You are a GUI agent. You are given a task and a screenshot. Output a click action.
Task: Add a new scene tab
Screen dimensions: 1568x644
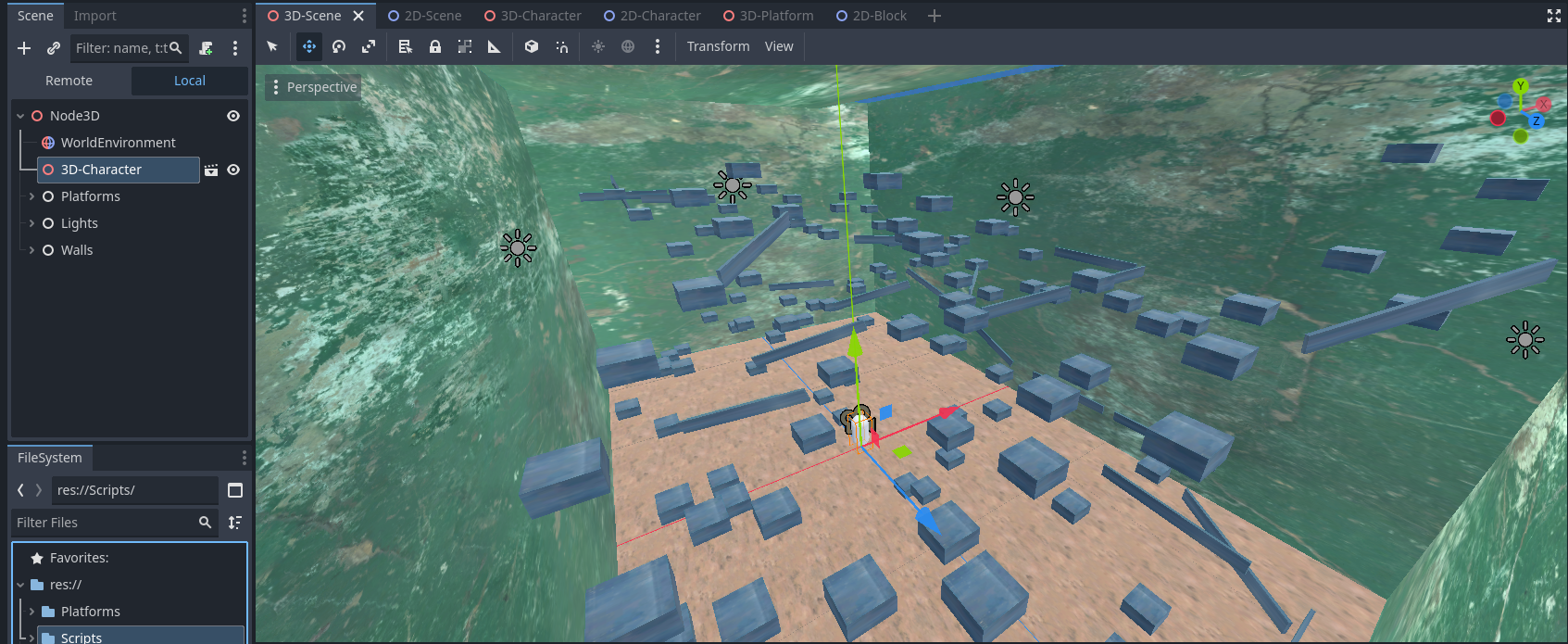[935, 16]
